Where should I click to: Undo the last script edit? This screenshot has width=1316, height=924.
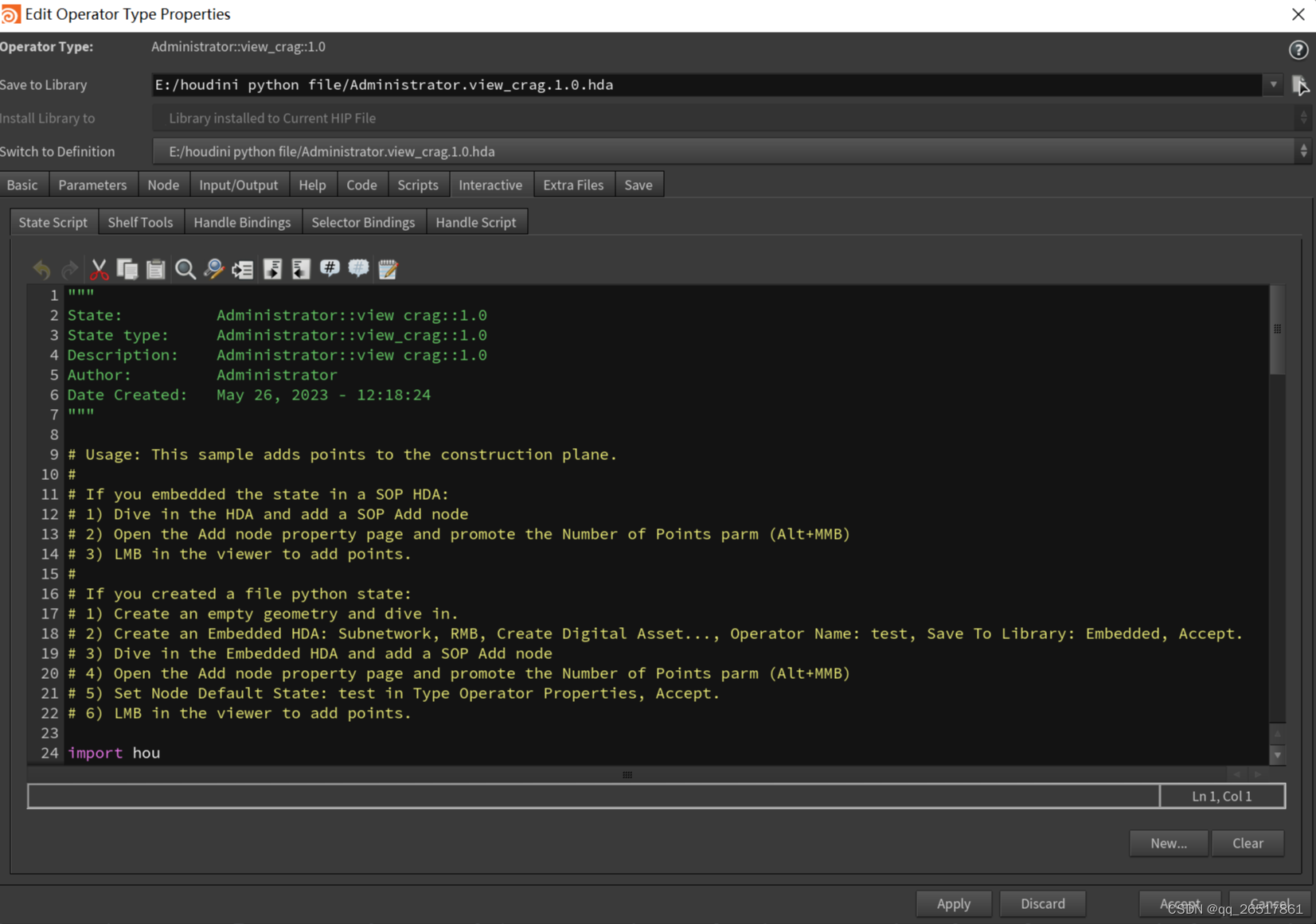[41, 269]
